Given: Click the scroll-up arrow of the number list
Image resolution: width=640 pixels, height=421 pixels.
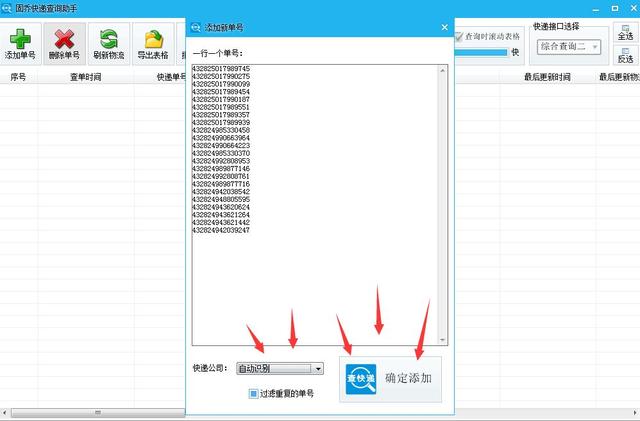Looking at the screenshot, I should pyautogui.click(x=442, y=71).
